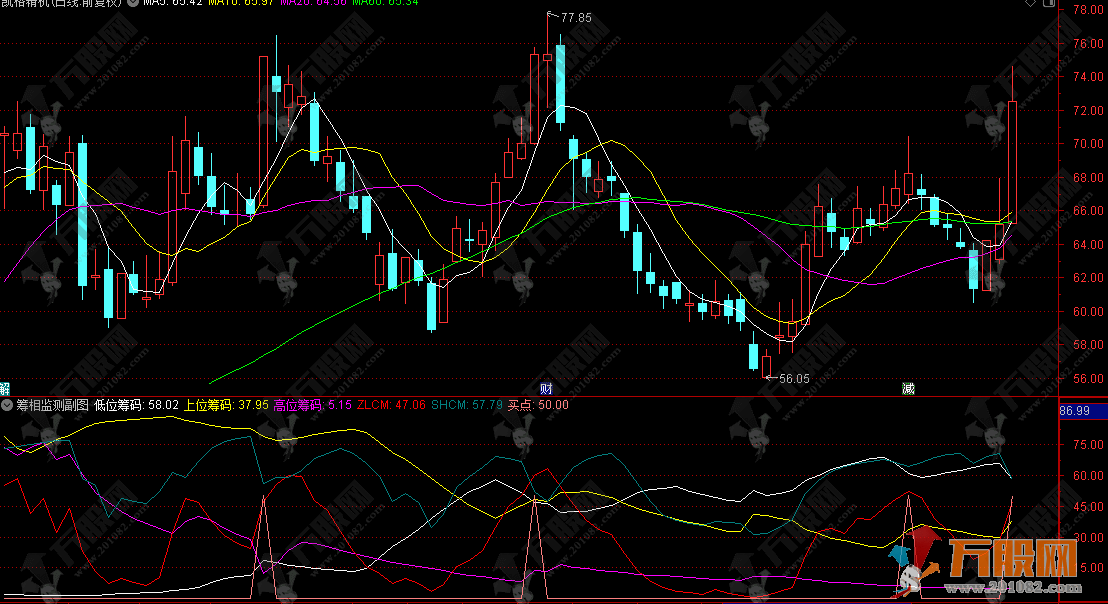The width and height of the screenshot is (1108, 604).
Task: Click the blue 86.99 axis value box
Action: 1074,411
